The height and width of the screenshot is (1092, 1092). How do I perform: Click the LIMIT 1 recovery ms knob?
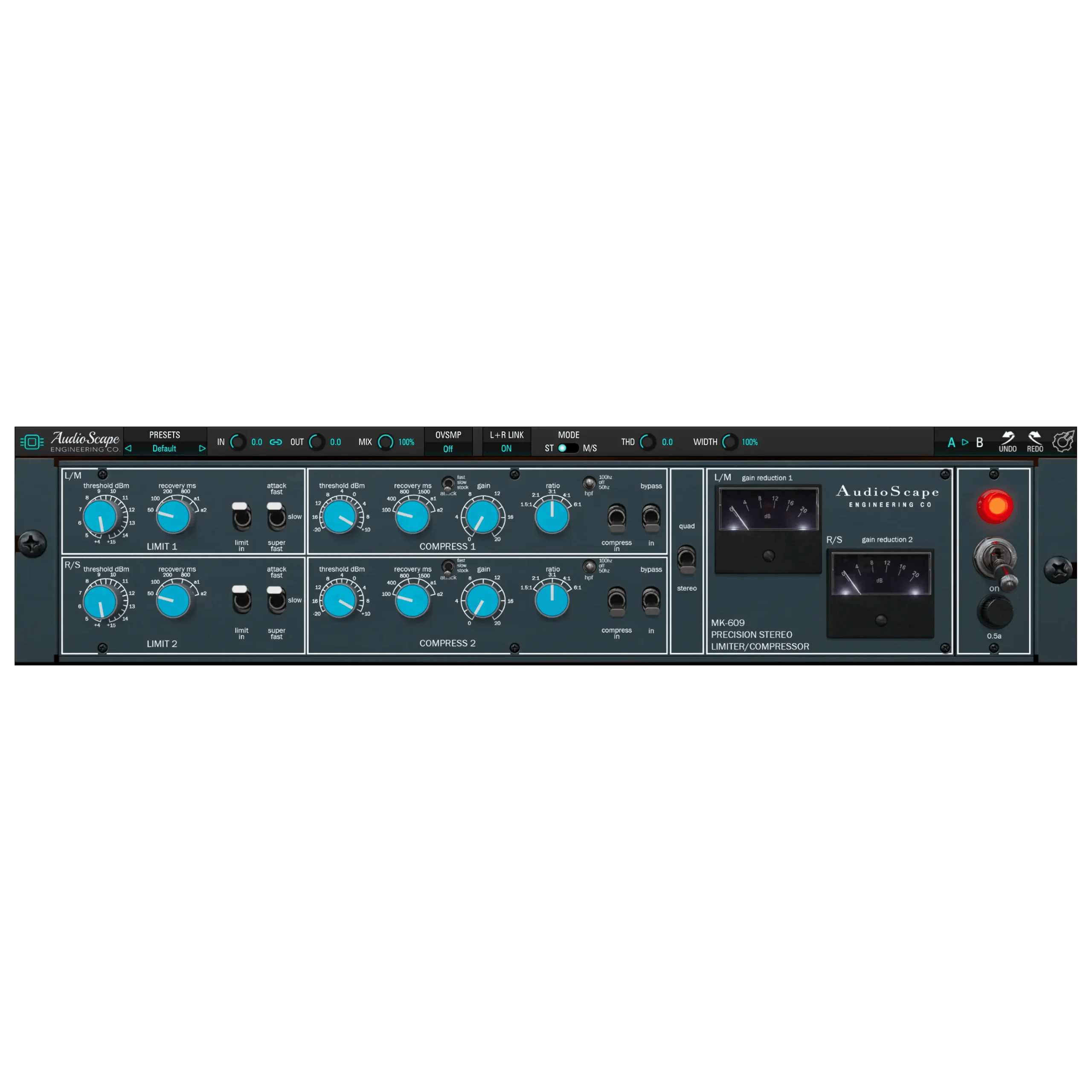click(173, 516)
